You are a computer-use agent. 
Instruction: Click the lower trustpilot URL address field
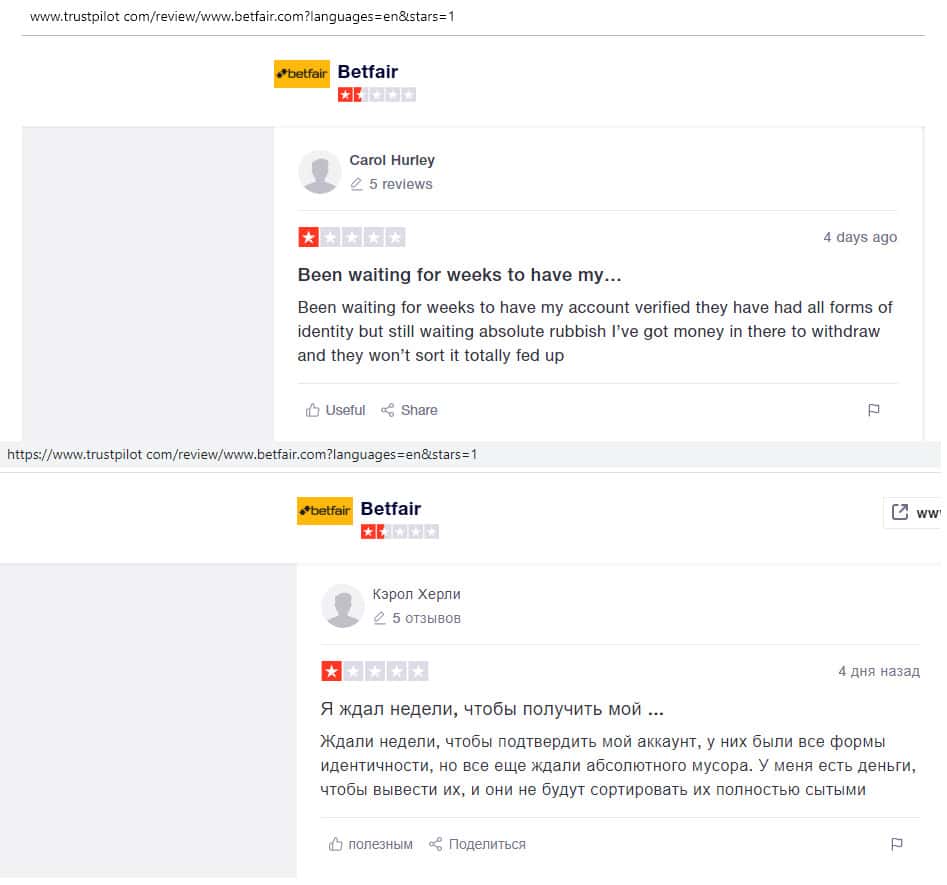242,455
